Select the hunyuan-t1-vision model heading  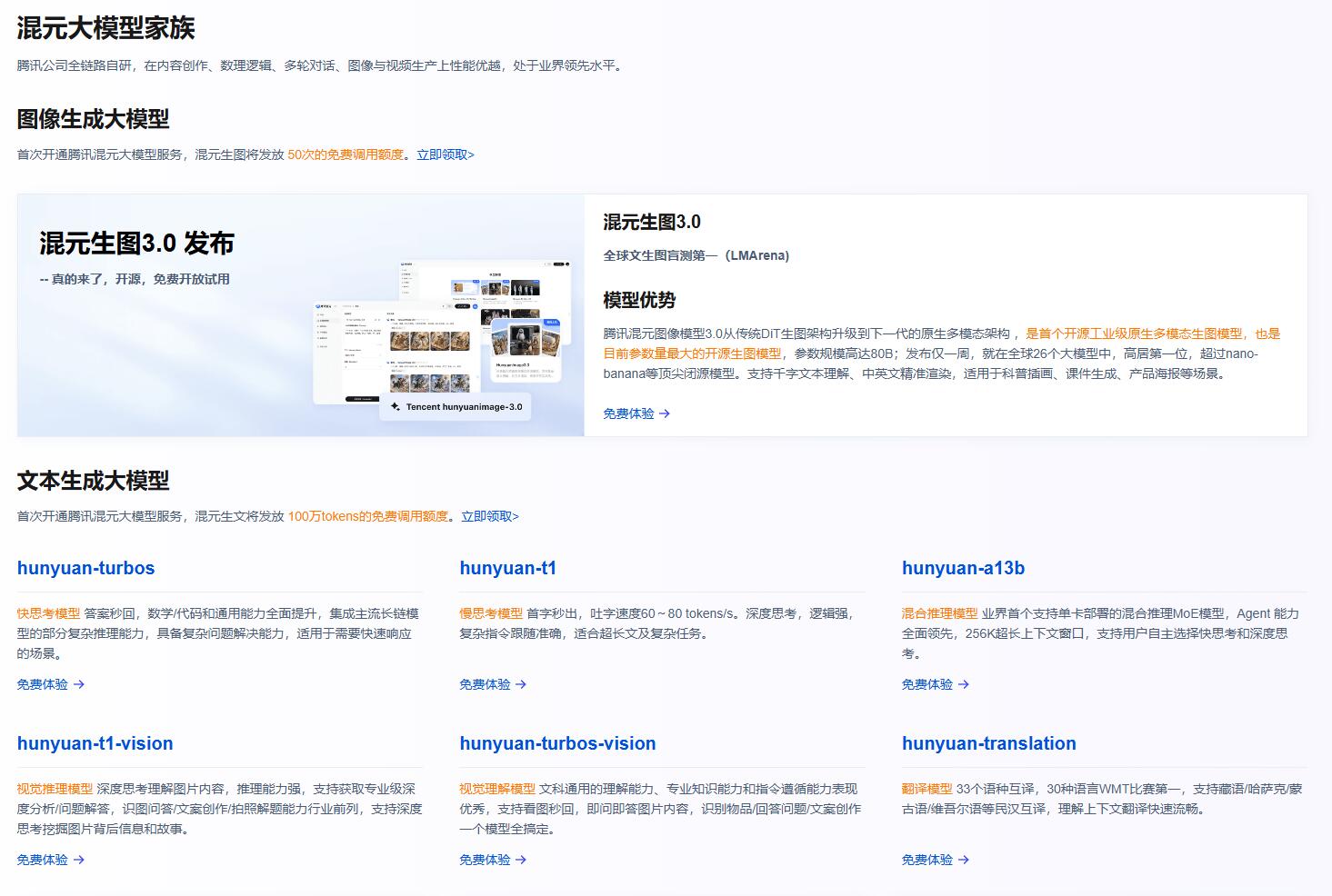click(95, 743)
